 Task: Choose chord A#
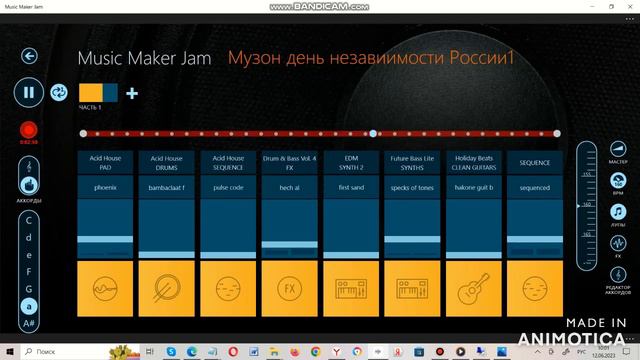pyautogui.click(x=29, y=324)
